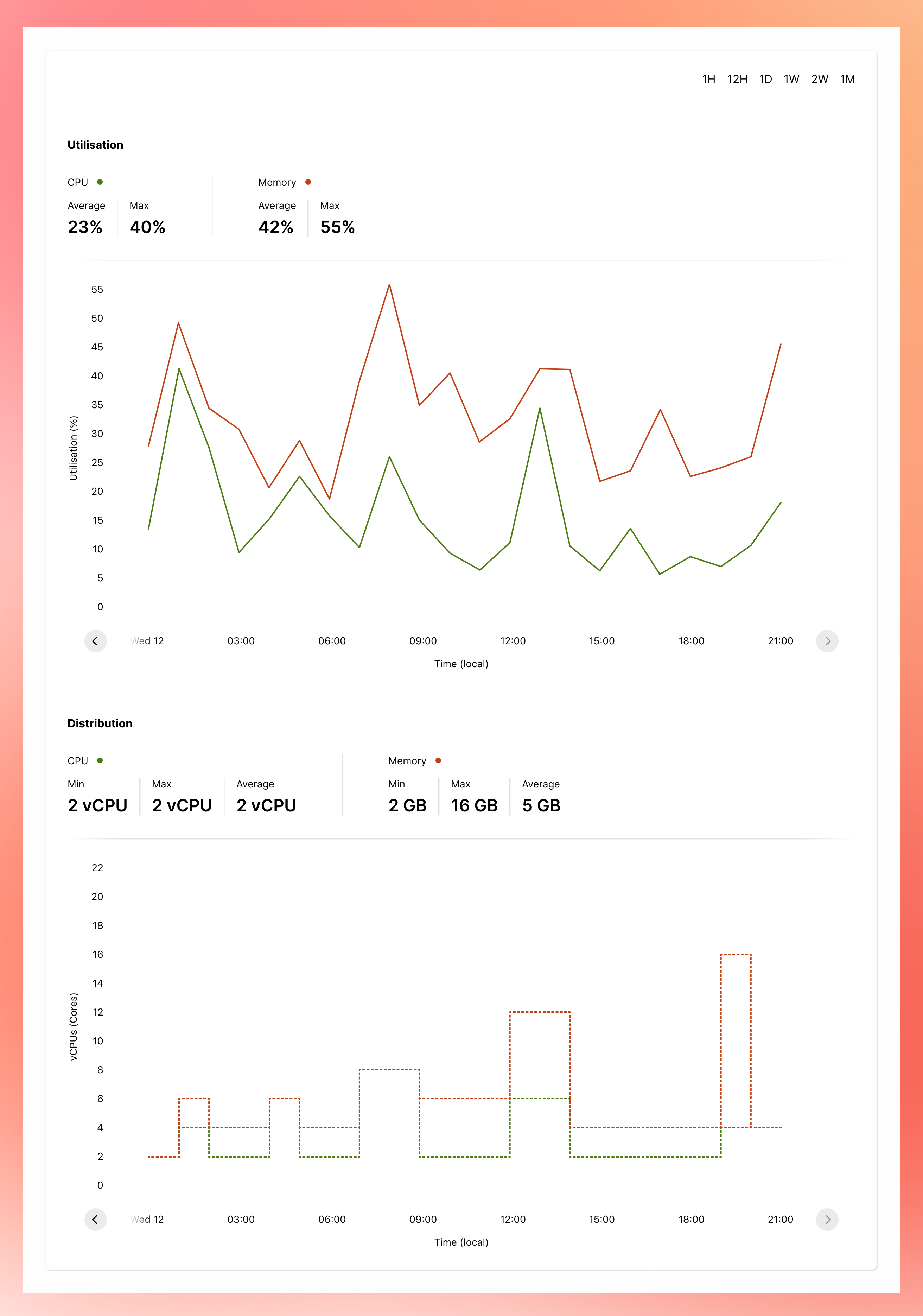Select the 12H time range tab

point(737,79)
